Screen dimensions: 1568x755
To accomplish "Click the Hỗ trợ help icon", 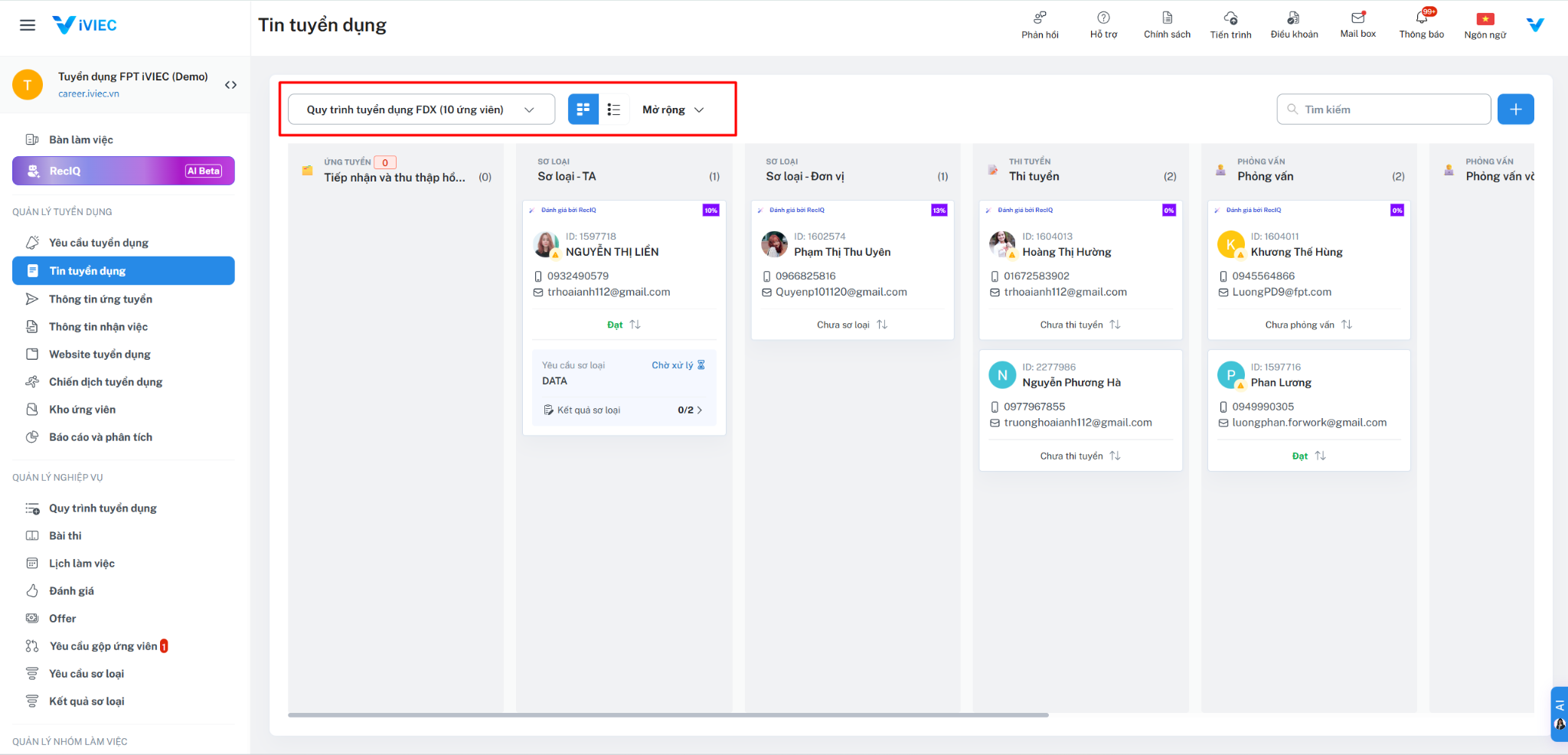I will point(1103,18).
